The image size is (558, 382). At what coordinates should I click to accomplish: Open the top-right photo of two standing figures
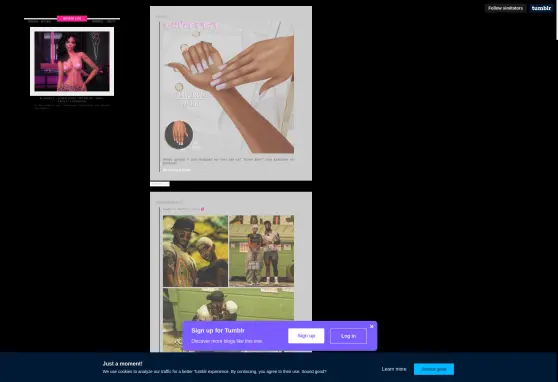(261, 251)
